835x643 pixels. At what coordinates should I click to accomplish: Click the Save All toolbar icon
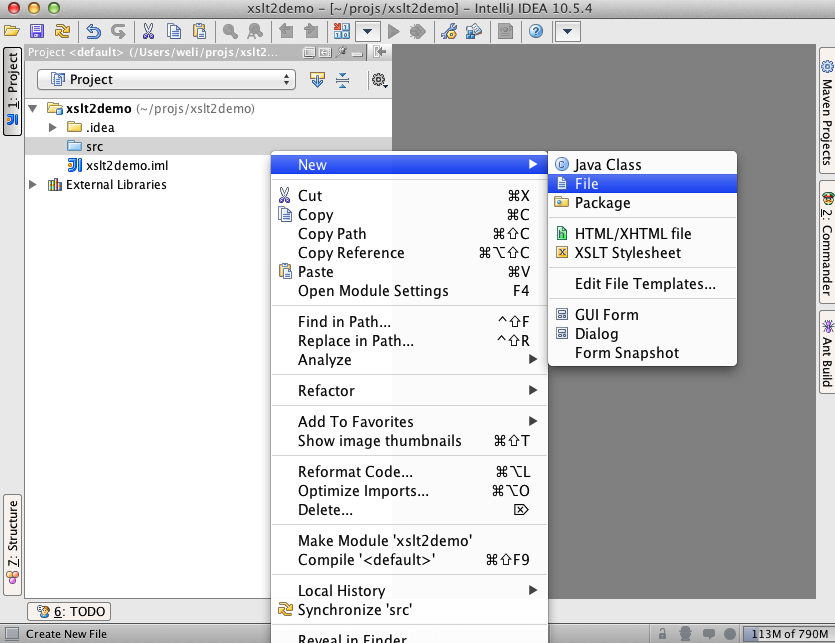tap(37, 31)
